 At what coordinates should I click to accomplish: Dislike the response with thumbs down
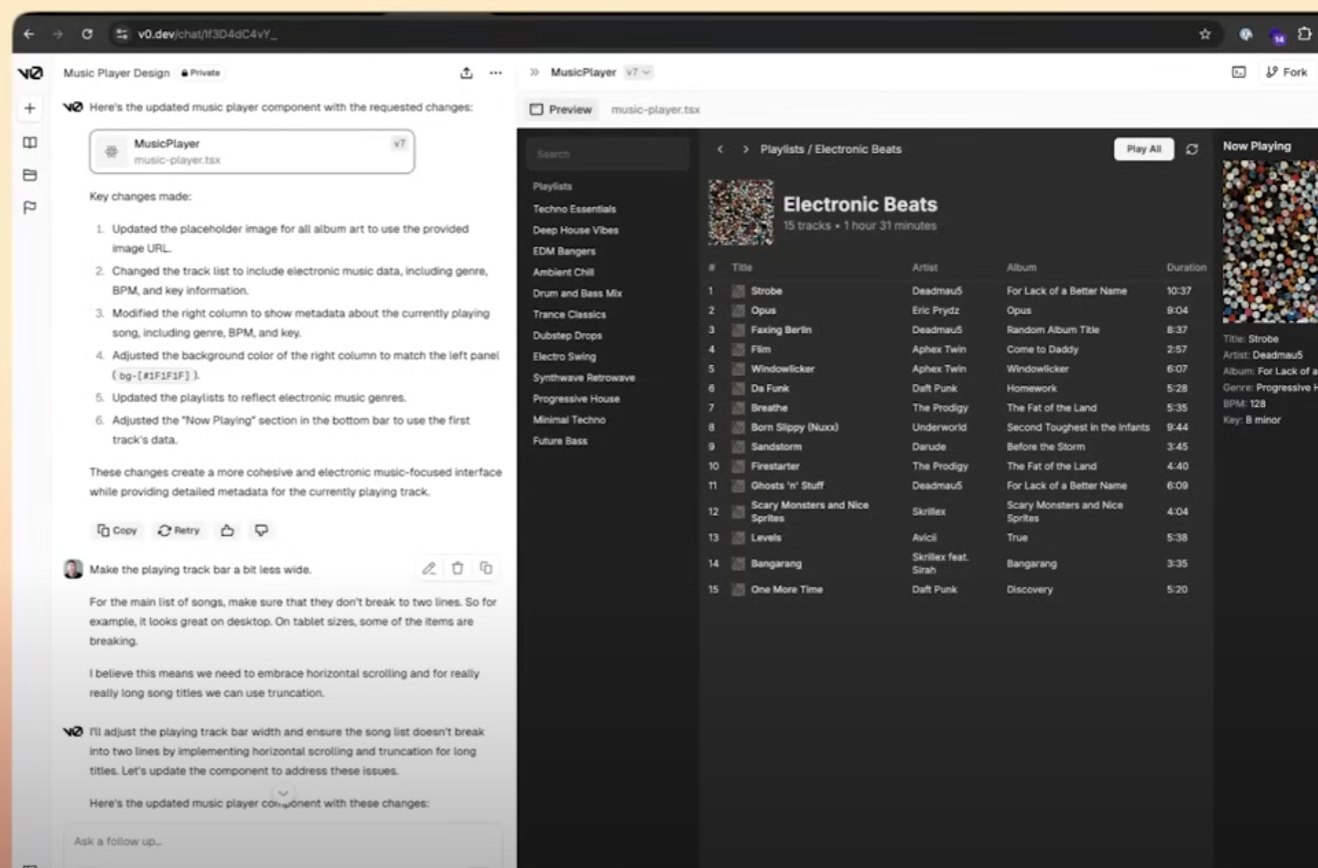[x=261, y=530]
